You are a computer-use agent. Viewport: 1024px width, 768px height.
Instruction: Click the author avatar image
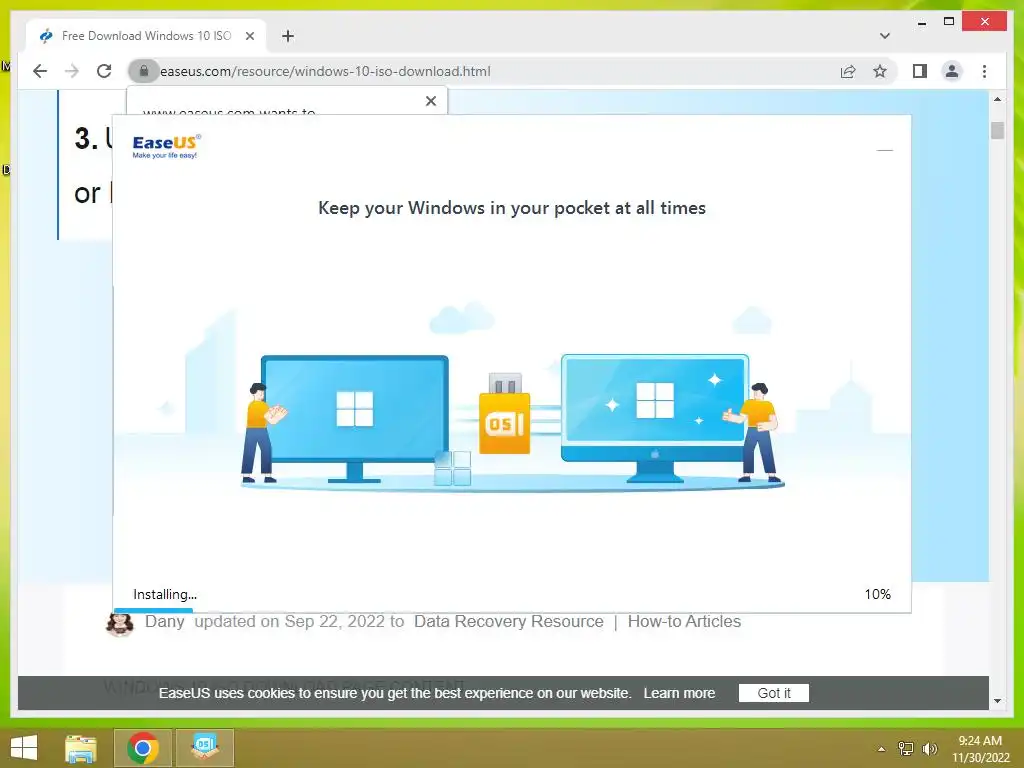(x=120, y=624)
